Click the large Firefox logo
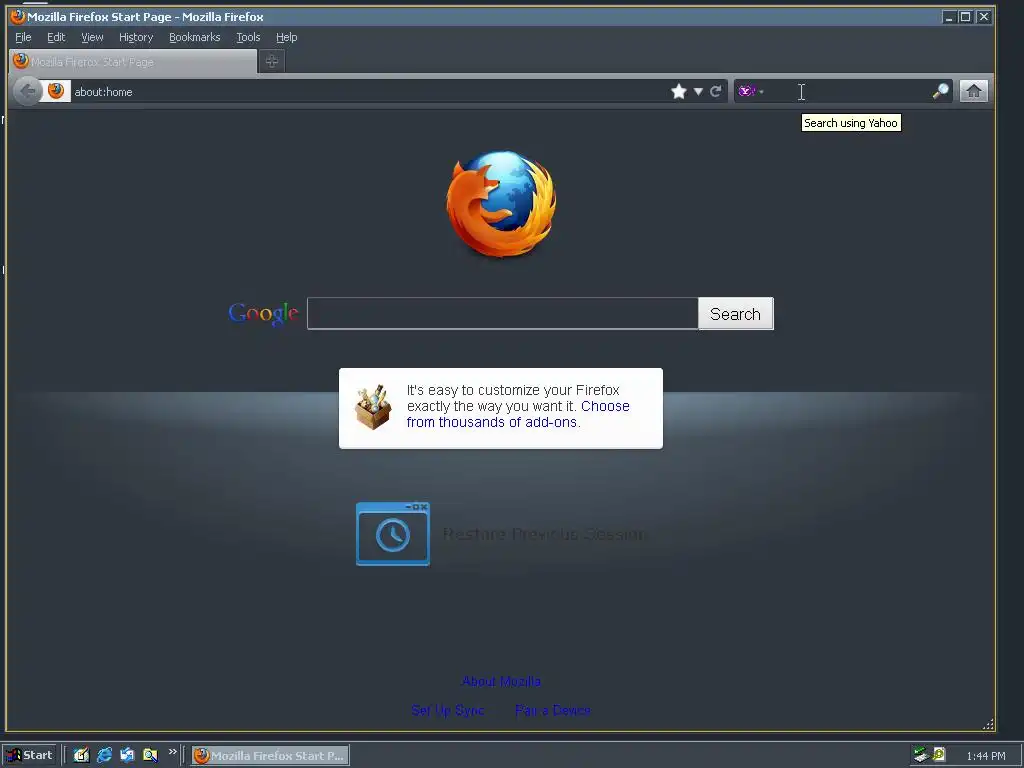The height and width of the screenshot is (768, 1024). [x=501, y=204]
